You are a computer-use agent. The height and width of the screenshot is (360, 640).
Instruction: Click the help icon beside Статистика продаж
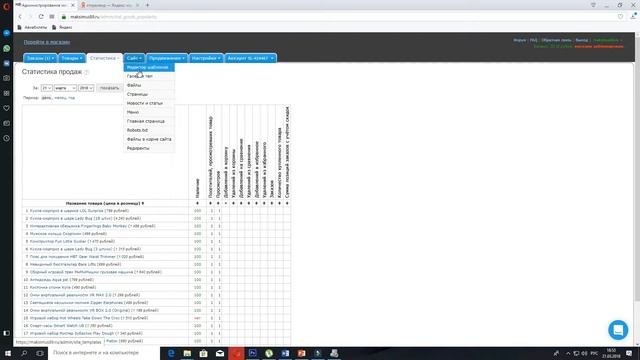86,72
